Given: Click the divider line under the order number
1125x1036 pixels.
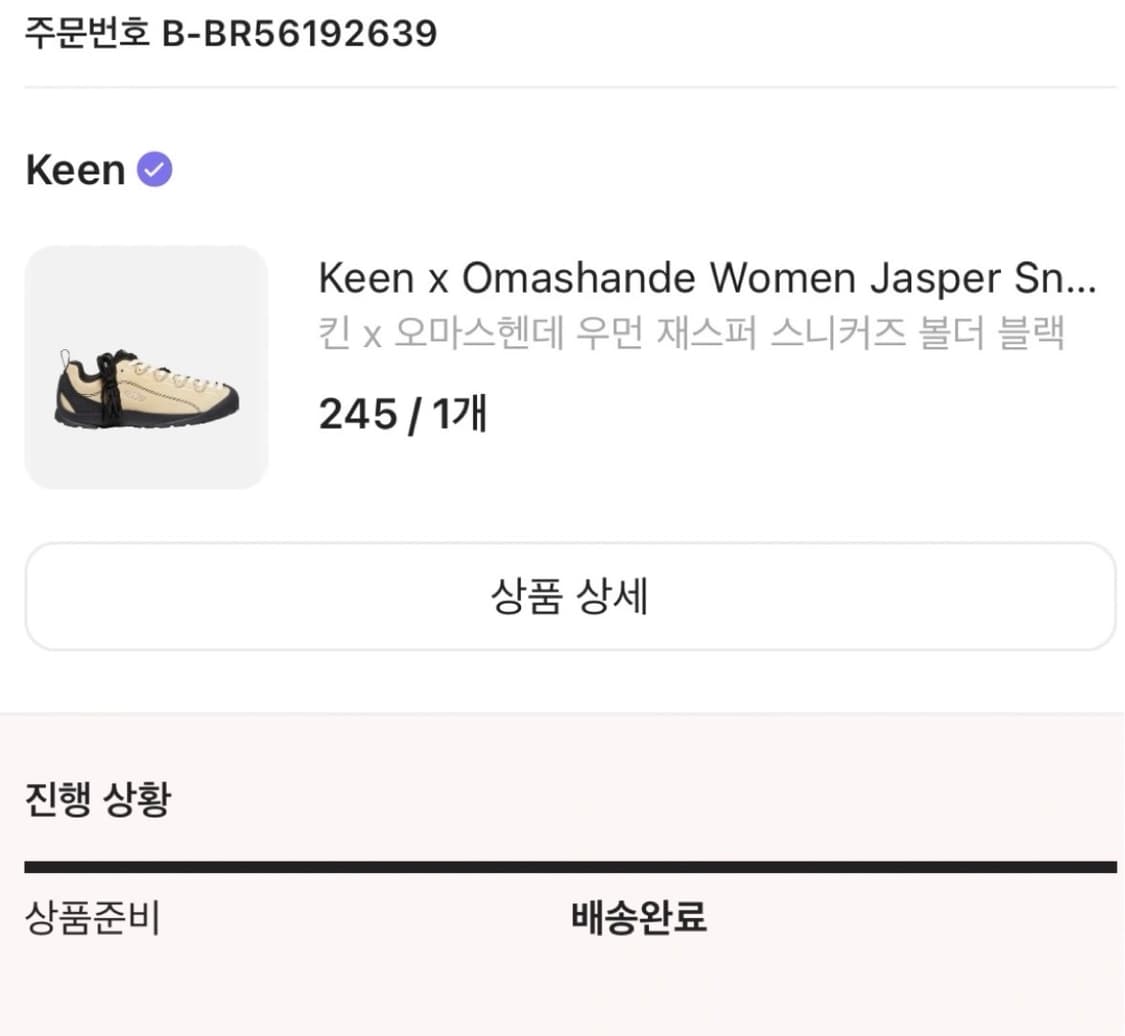Looking at the screenshot, I should [562, 88].
